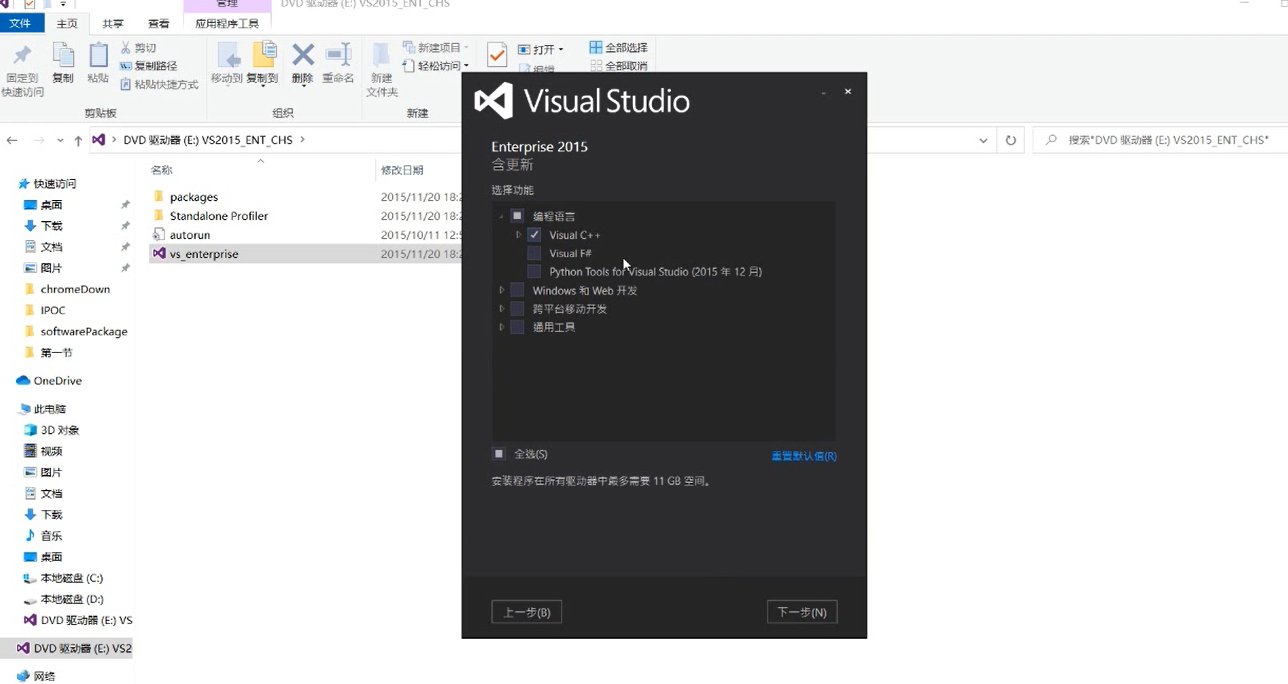This screenshot has width=1288, height=684.
Task: Click the Explorer Forward navigation arrow
Action: 39,140
